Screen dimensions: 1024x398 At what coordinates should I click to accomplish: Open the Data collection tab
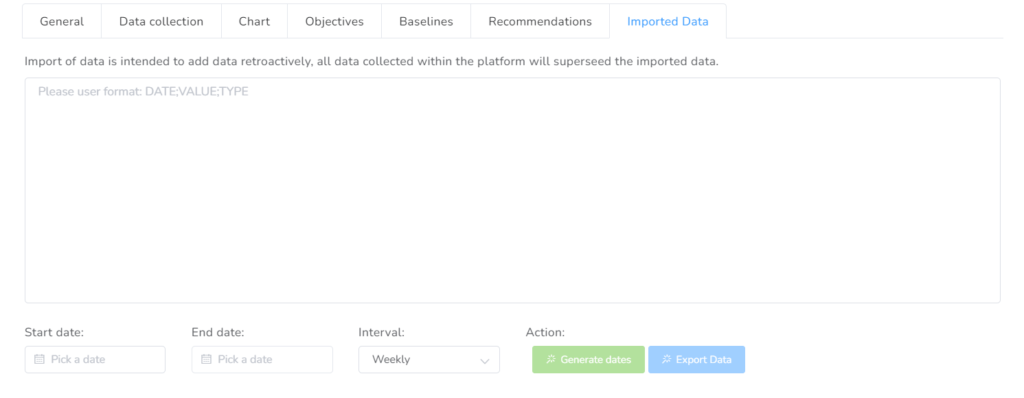tap(161, 22)
